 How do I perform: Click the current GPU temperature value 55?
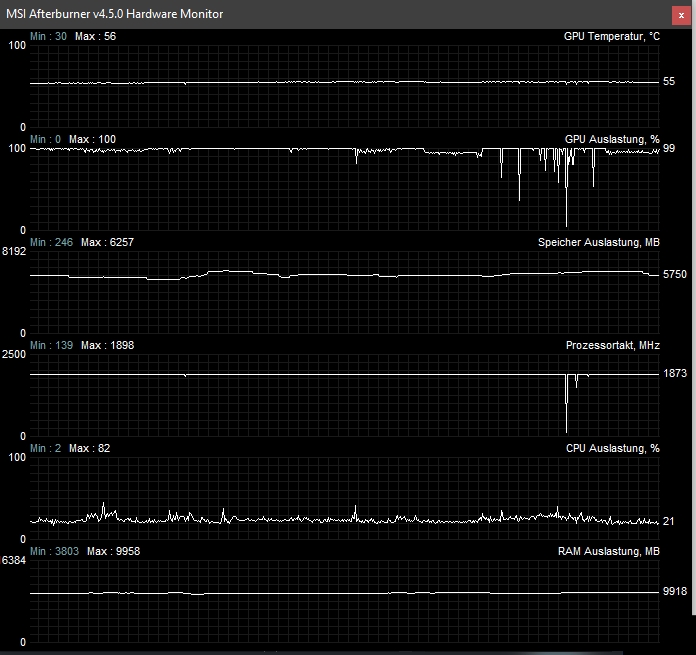(669, 81)
